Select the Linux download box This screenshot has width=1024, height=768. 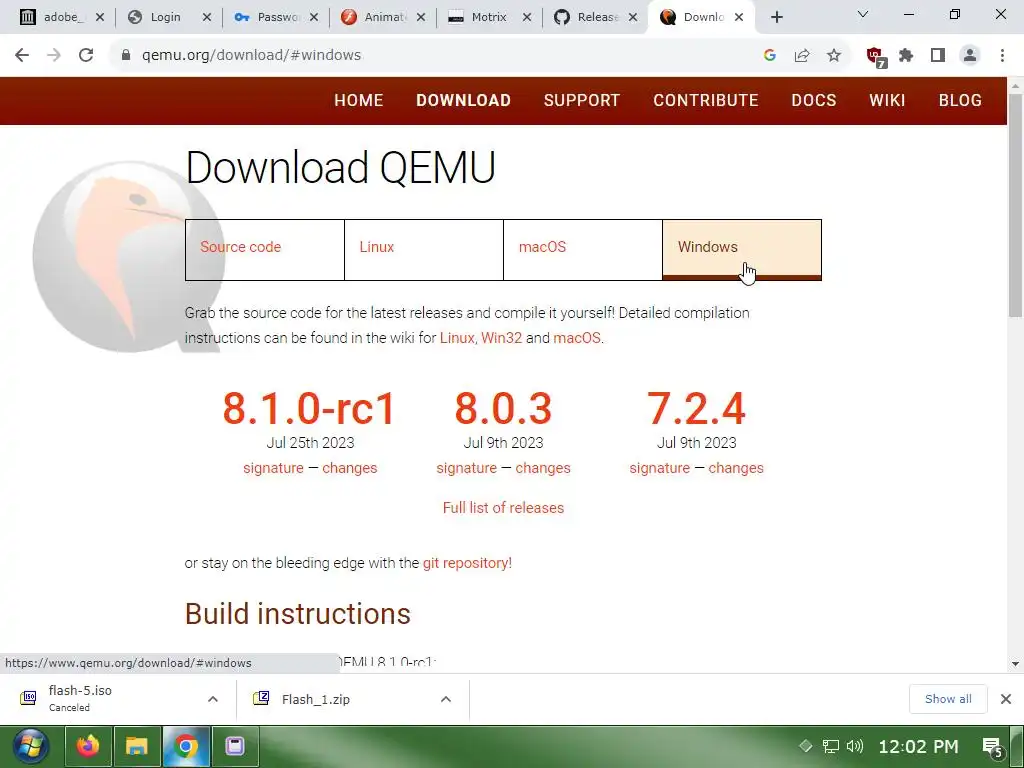(424, 249)
